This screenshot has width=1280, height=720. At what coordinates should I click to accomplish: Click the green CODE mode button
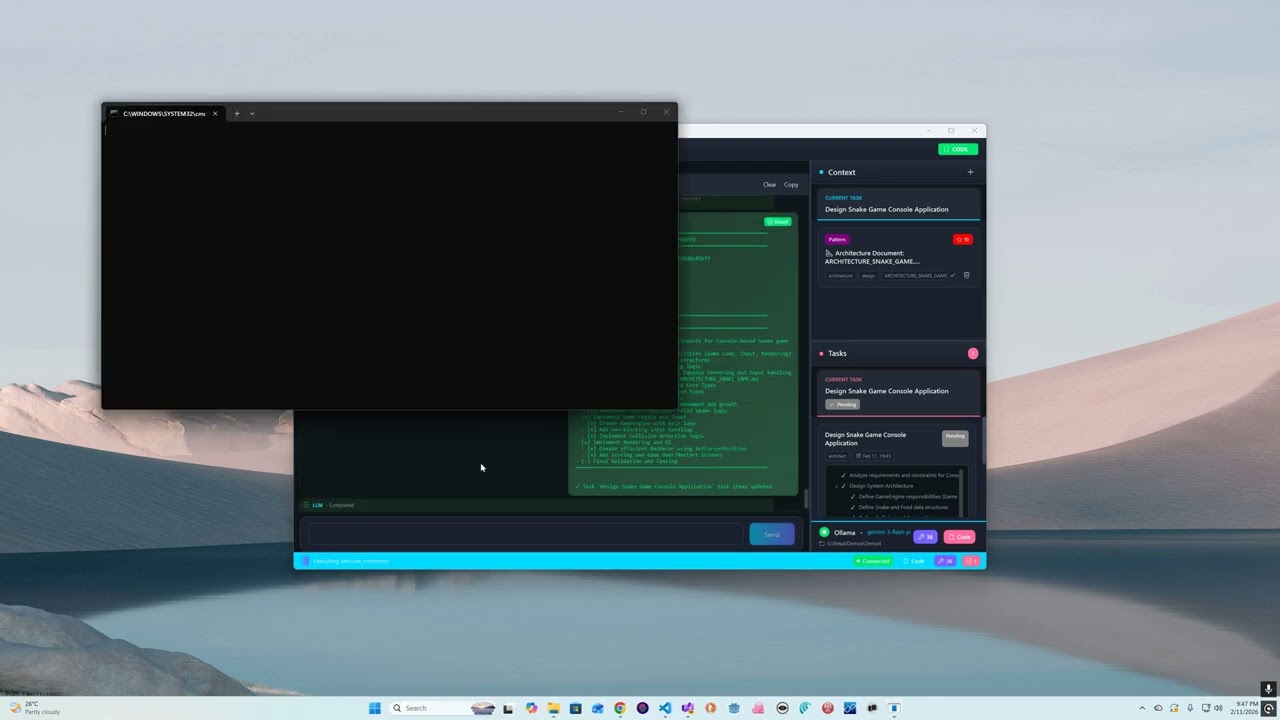click(x=958, y=149)
